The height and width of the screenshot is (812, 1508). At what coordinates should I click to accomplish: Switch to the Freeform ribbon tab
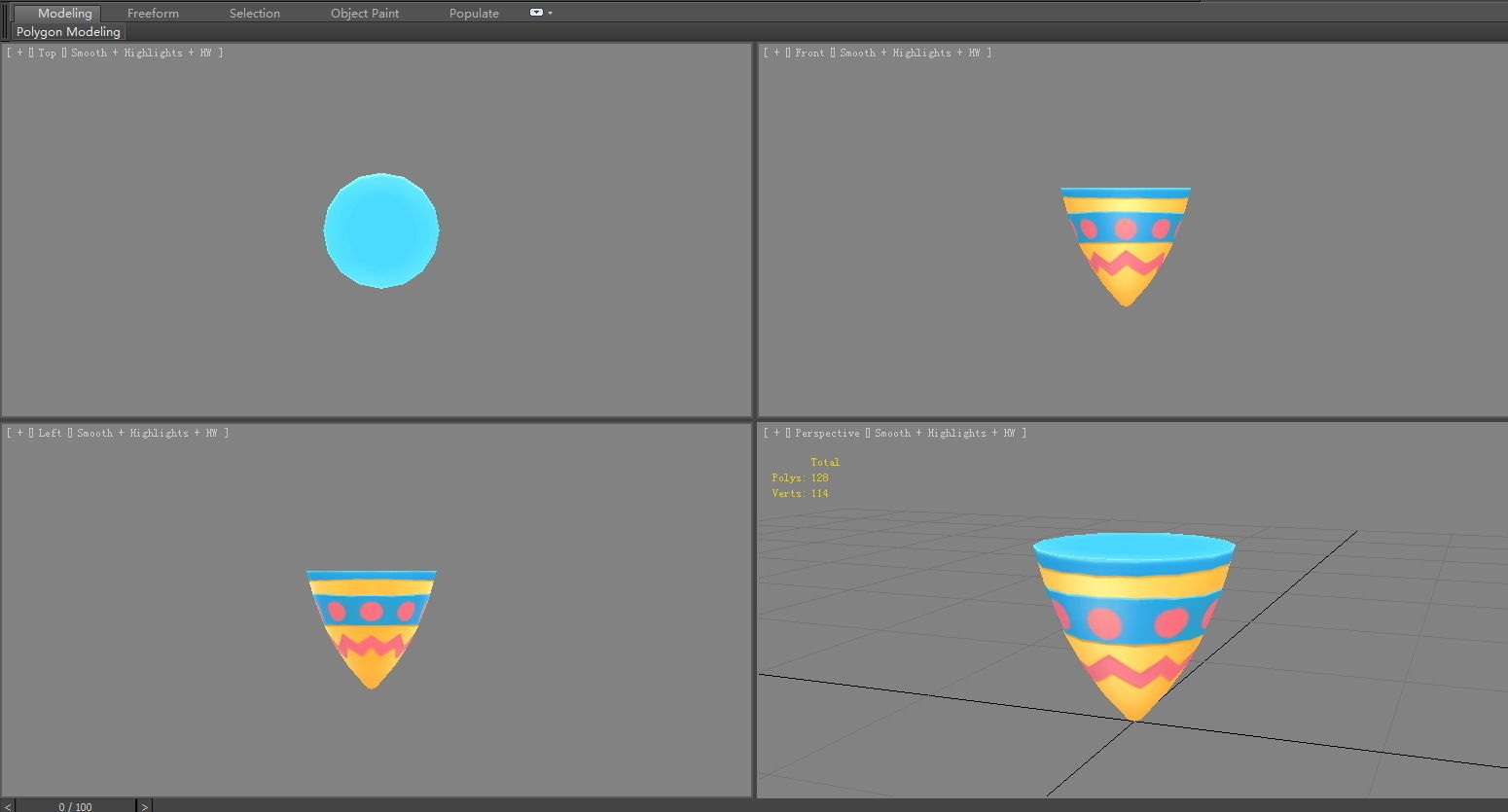153,13
